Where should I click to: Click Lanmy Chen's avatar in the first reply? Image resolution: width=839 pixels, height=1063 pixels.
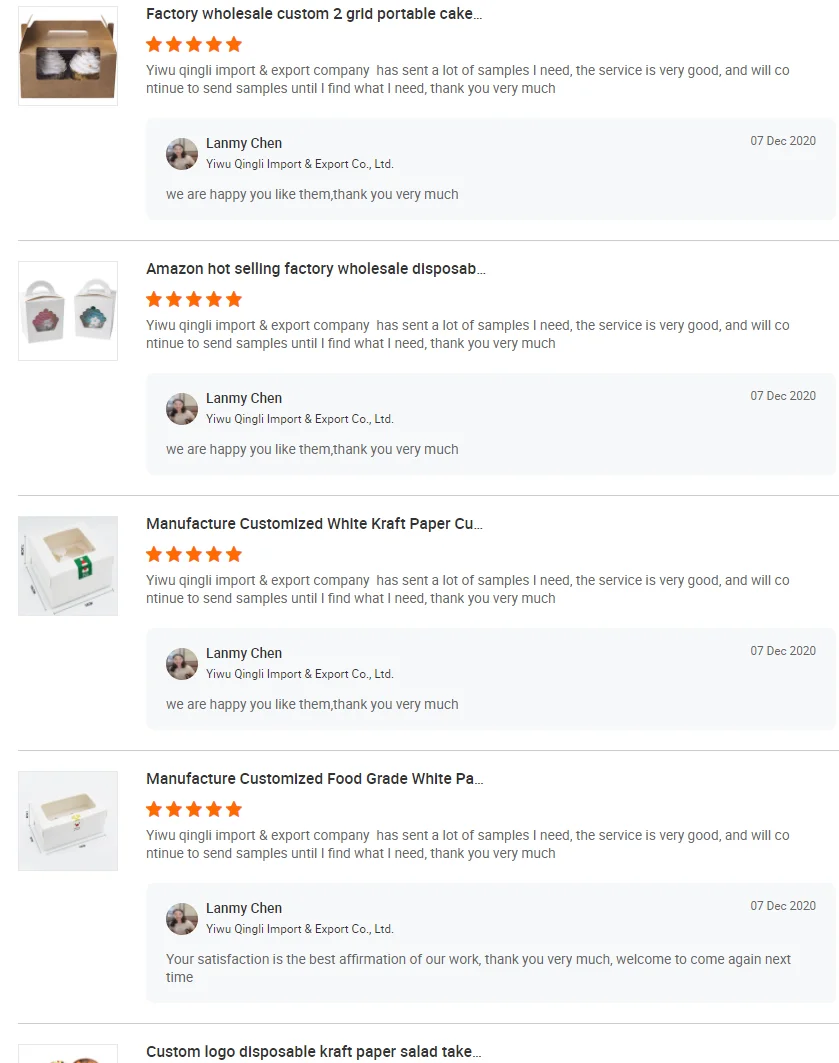(x=182, y=154)
